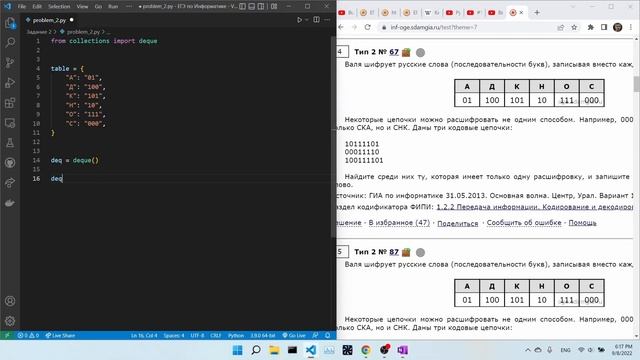Open the Run menu

pyautogui.click(x=113, y=7)
